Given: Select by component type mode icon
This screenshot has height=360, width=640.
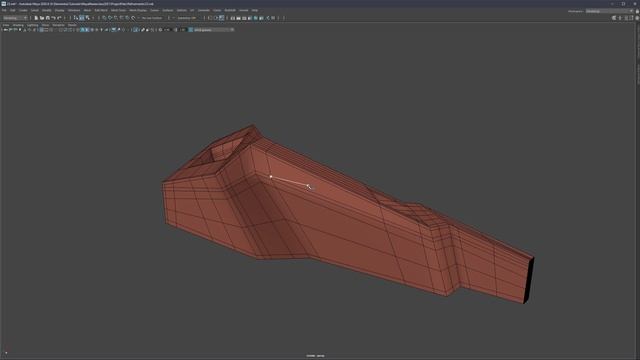Looking at the screenshot, I should click(x=87, y=18).
